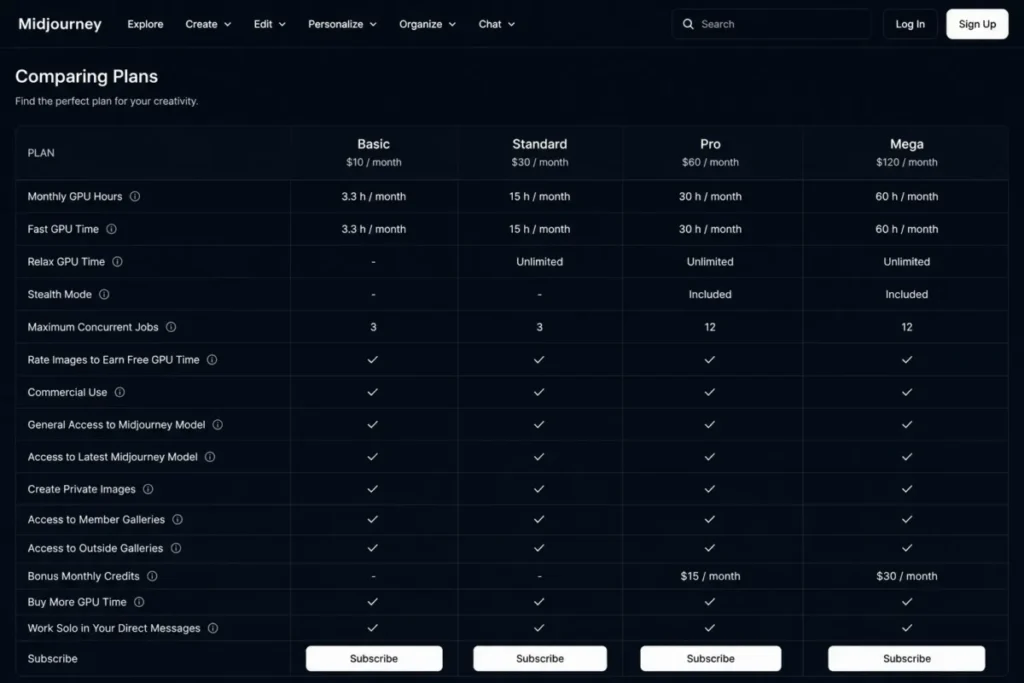Click Basic's Commercial Use checkmark
The image size is (1024, 683).
tap(372, 392)
